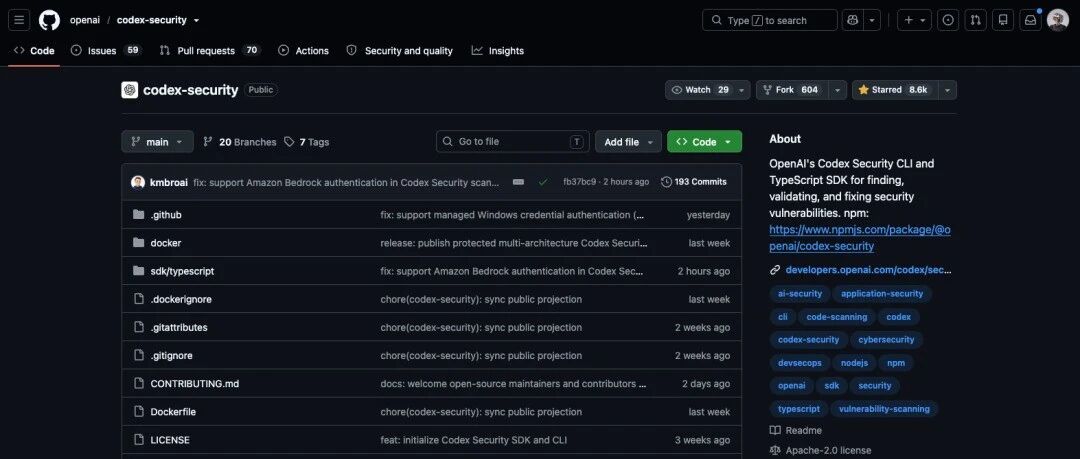Image resolution: width=1080 pixels, height=459 pixels.
Task: Select the vulnerability-scanning topic tag
Action: (x=884, y=409)
